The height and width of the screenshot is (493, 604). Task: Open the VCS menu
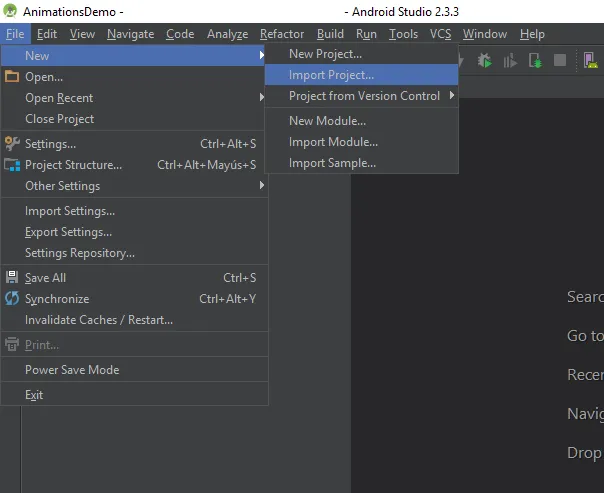click(440, 34)
